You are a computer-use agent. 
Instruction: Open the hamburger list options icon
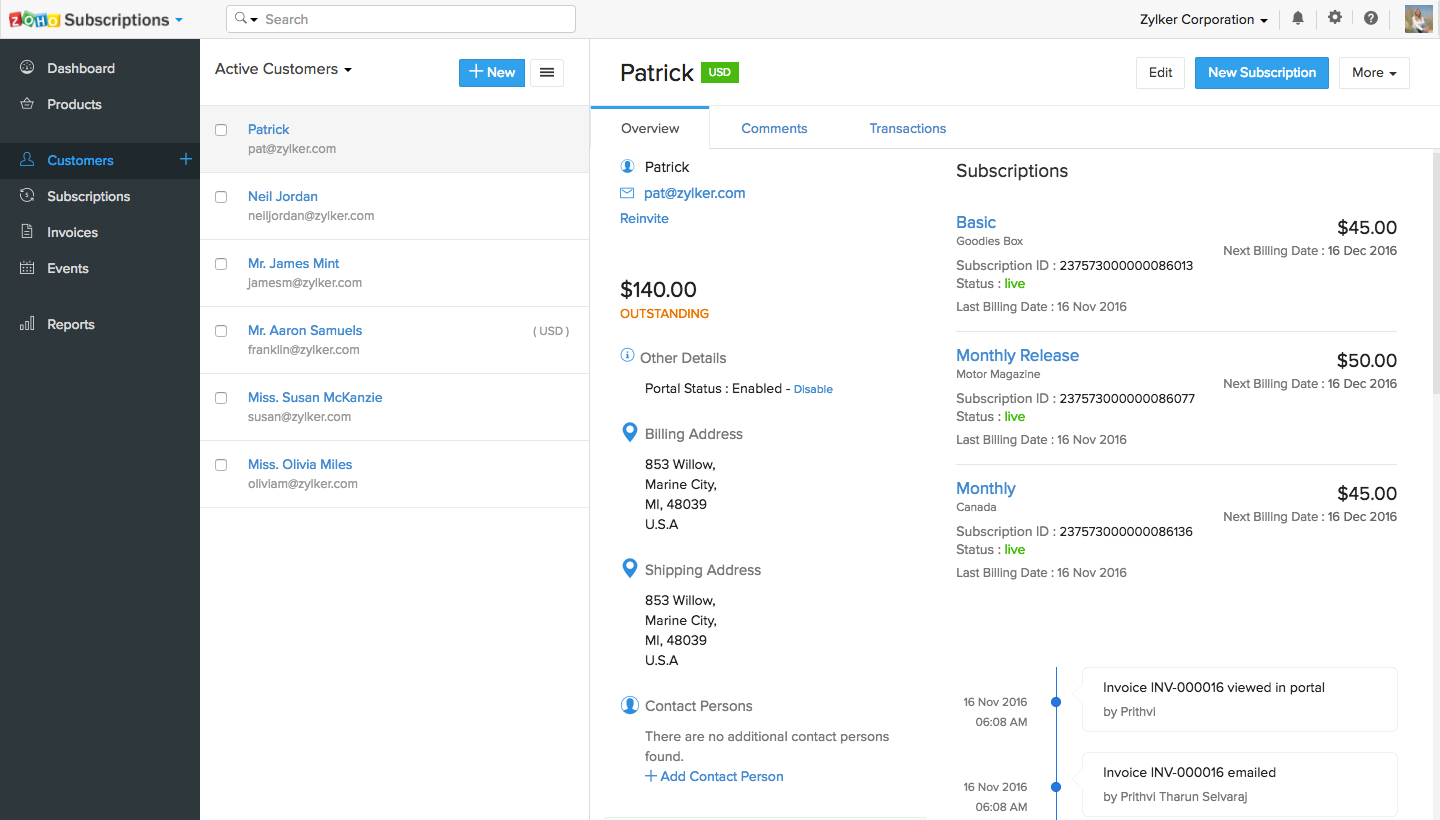(x=547, y=72)
